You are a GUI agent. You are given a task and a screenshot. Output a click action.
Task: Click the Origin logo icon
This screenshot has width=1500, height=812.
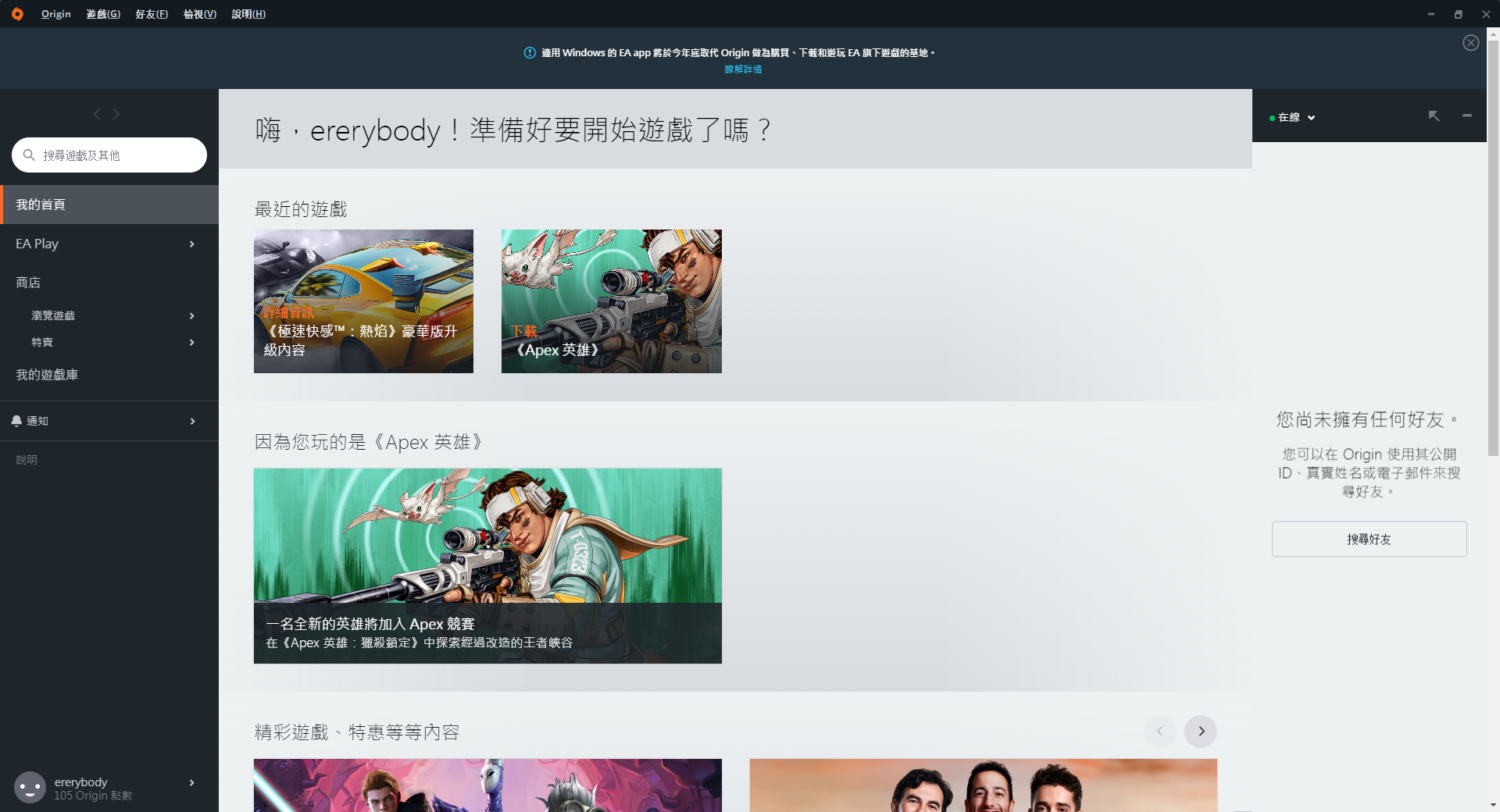tap(17, 14)
